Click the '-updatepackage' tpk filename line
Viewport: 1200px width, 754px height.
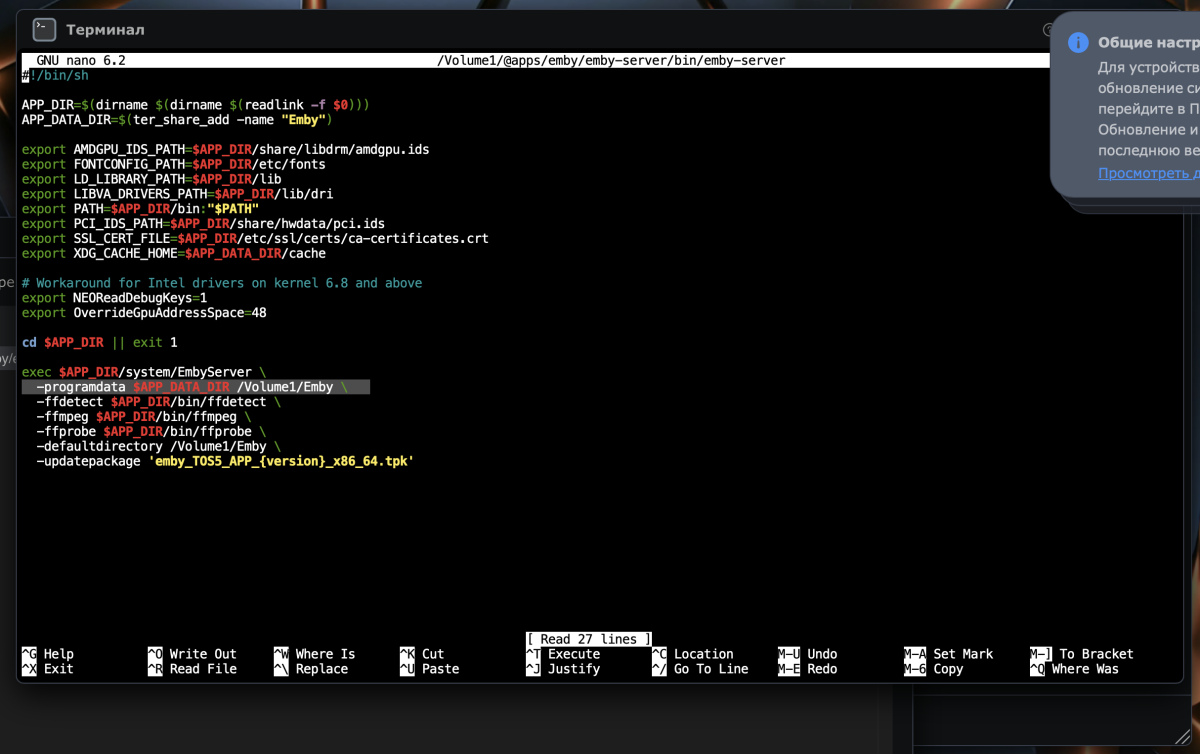[x=225, y=462]
